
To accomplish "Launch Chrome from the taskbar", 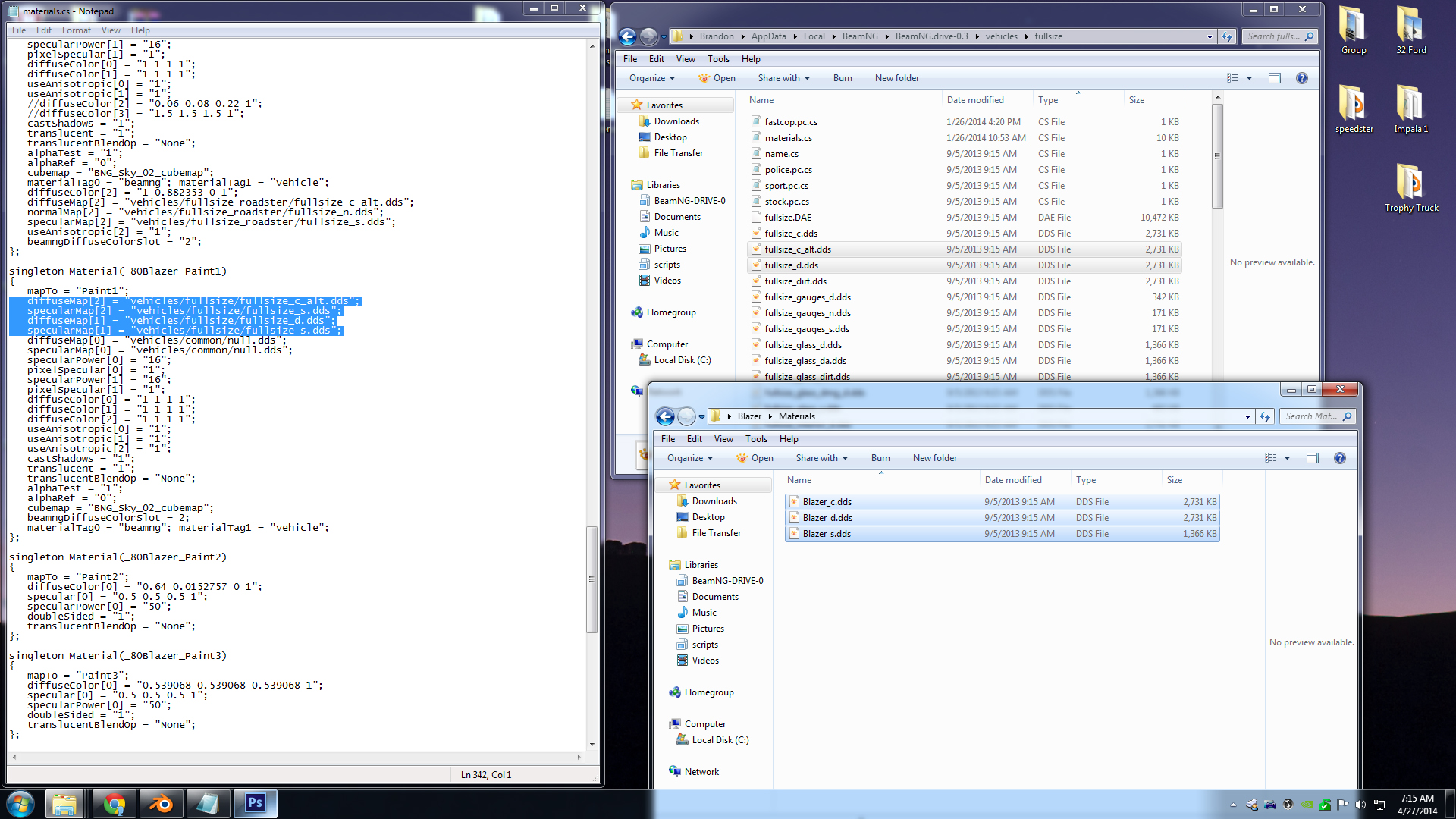I will click(x=114, y=803).
